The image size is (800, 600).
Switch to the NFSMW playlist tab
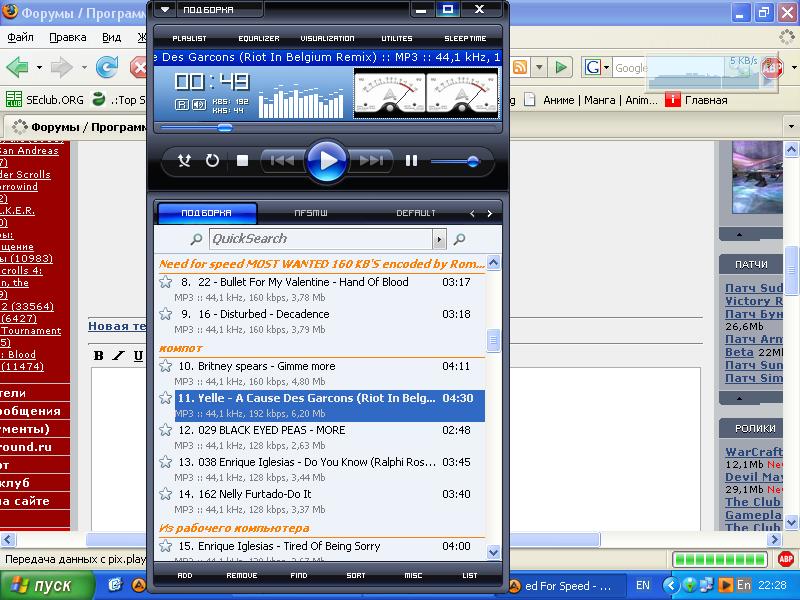click(x=310, y=213)
